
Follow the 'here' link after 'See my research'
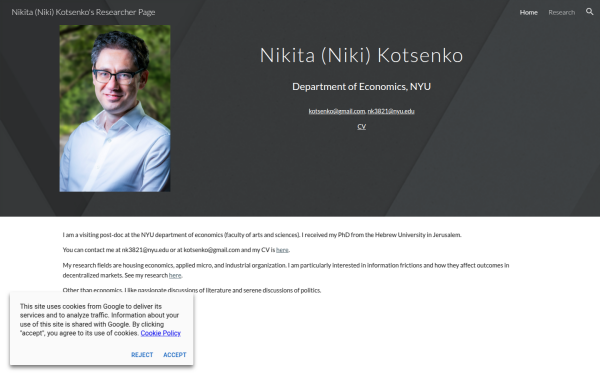(175, 275)
